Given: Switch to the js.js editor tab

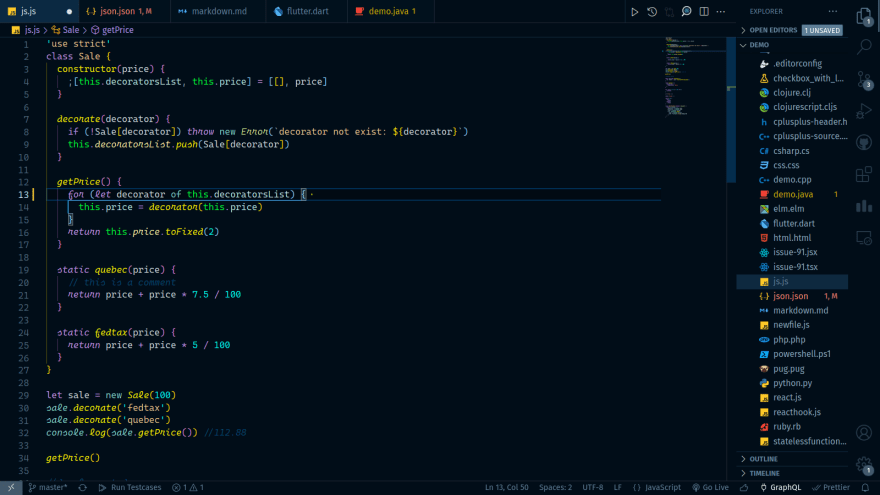Looking at the screenshot, I should point(39,11).
